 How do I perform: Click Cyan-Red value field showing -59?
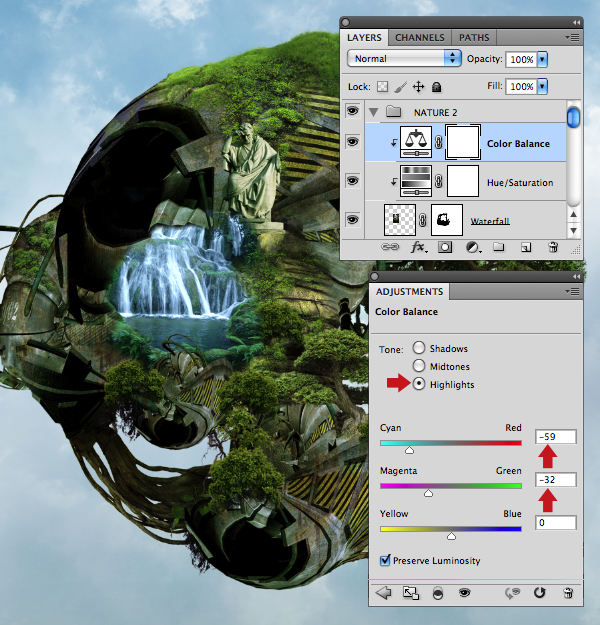tap(555, 437)
